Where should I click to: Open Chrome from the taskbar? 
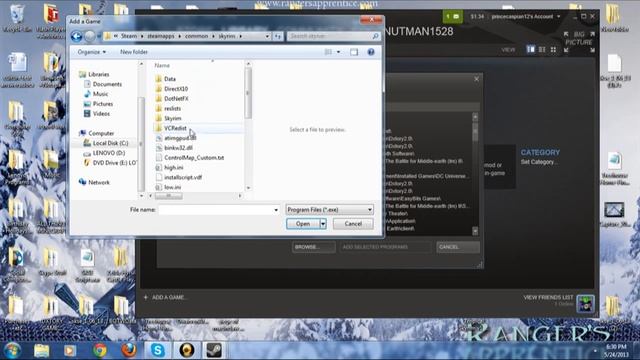(100, 350)
